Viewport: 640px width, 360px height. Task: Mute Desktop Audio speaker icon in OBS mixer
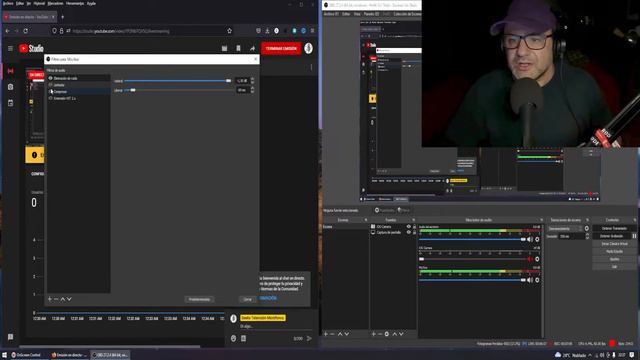coord(530,240)
